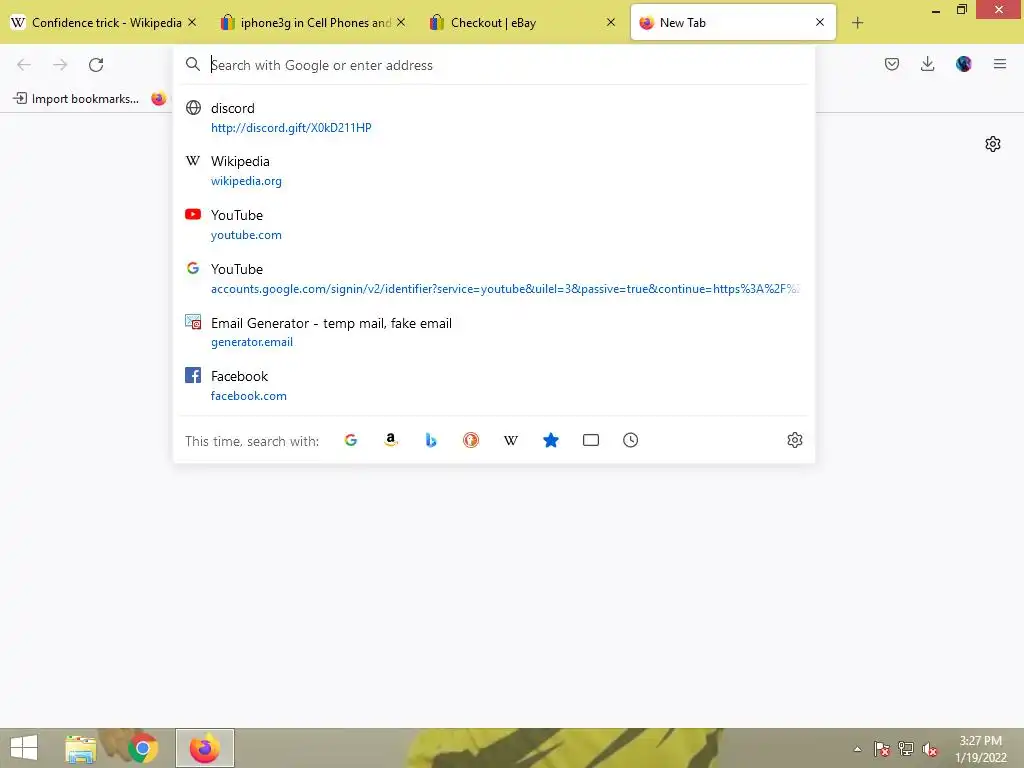Open the Firefox account avatar
Screen dimensions: 1024x768
[963, 64]
